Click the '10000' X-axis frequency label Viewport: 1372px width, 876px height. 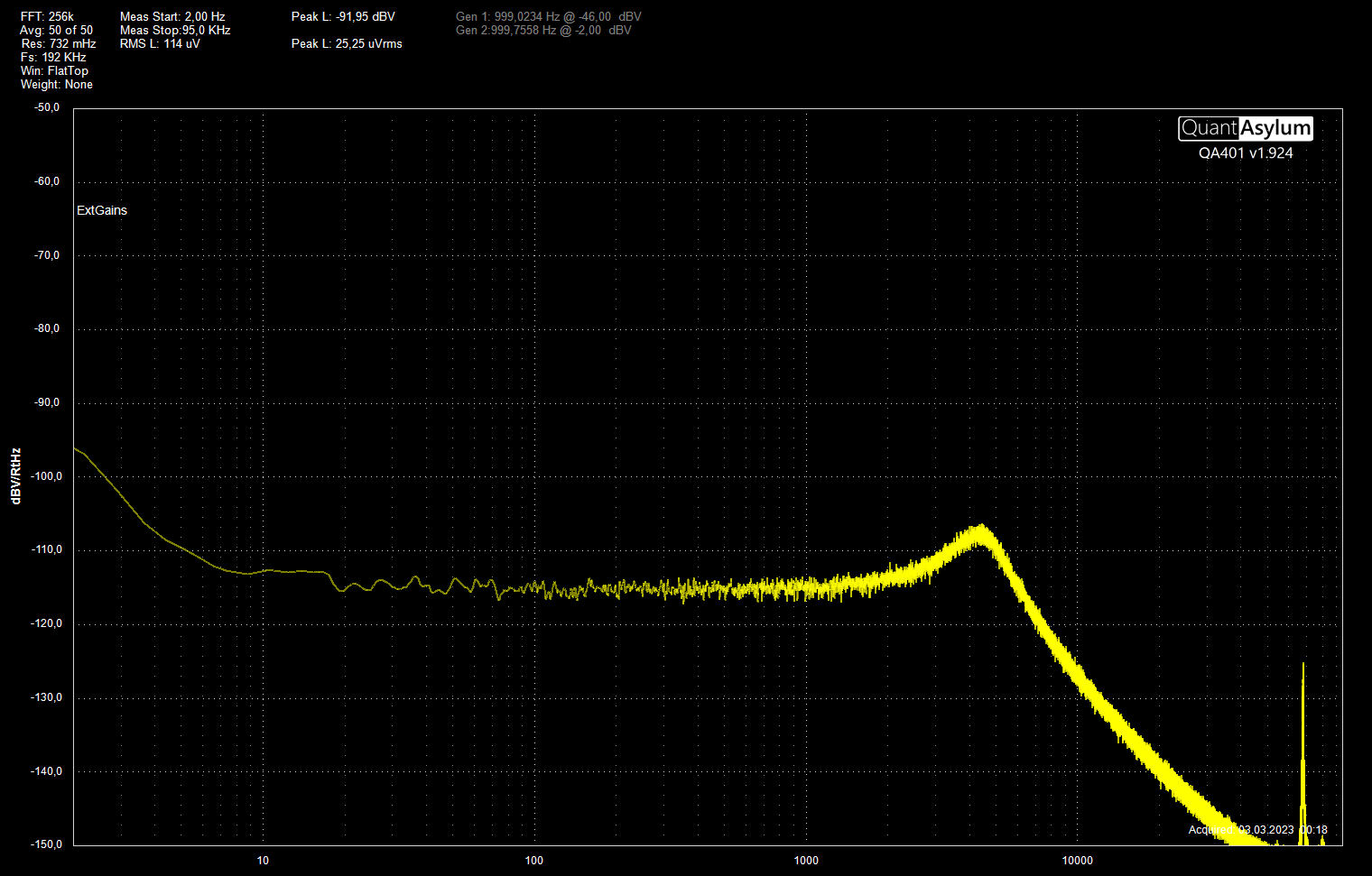tap(1078, 861)
